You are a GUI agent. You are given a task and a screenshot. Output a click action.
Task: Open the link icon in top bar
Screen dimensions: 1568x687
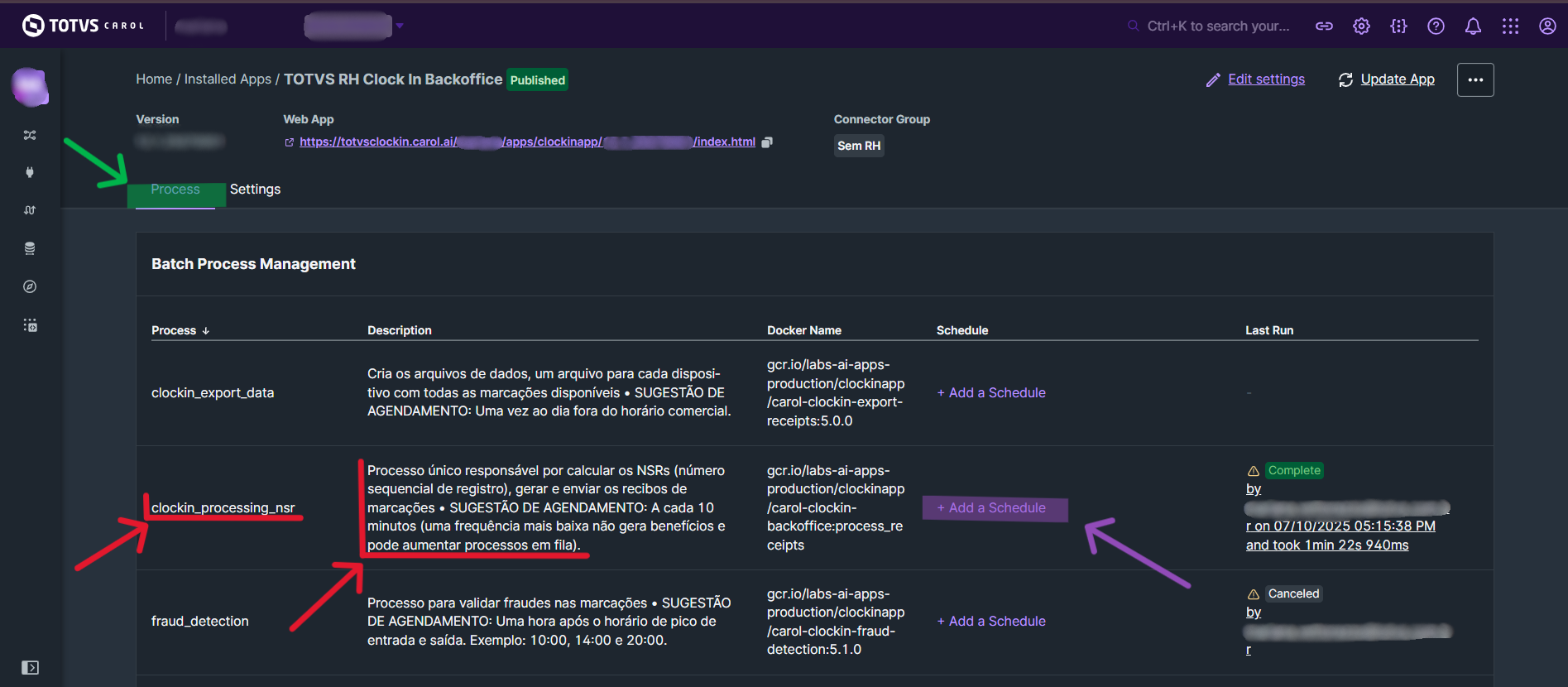tap(1324, 26)
